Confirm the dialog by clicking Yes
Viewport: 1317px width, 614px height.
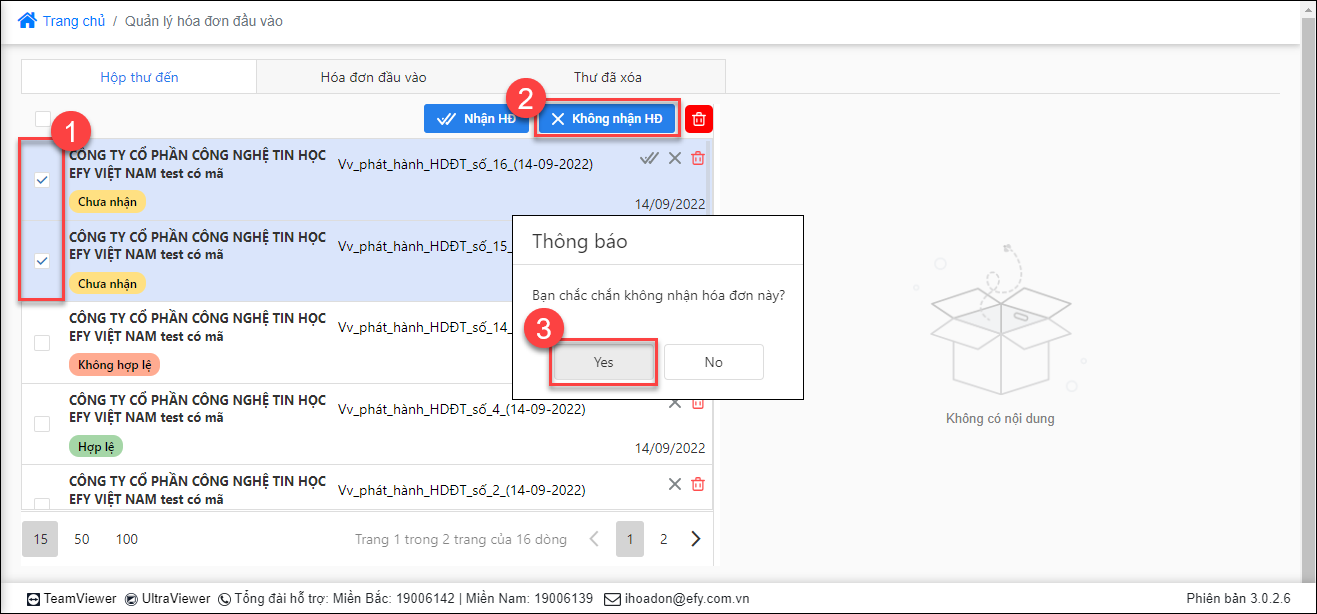point(603,362)
